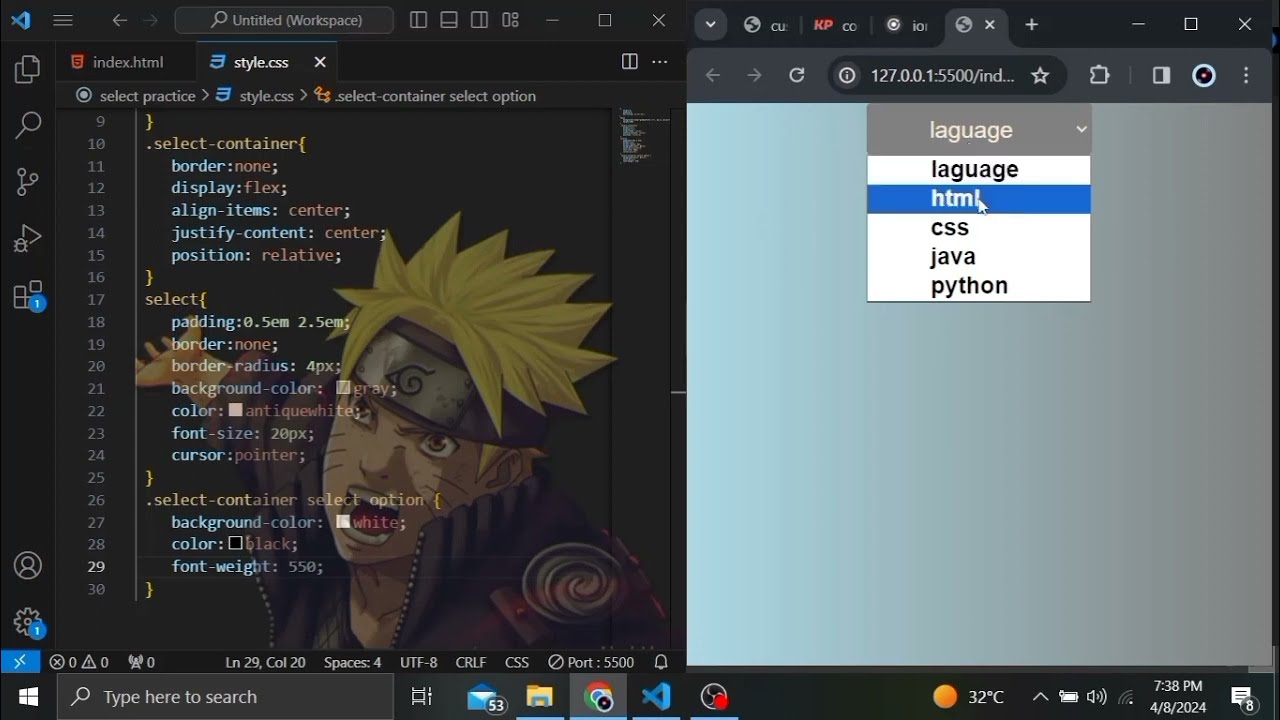
Task: Click the Untitled (Workspace) command center search
Action: (x=285, y=21)
